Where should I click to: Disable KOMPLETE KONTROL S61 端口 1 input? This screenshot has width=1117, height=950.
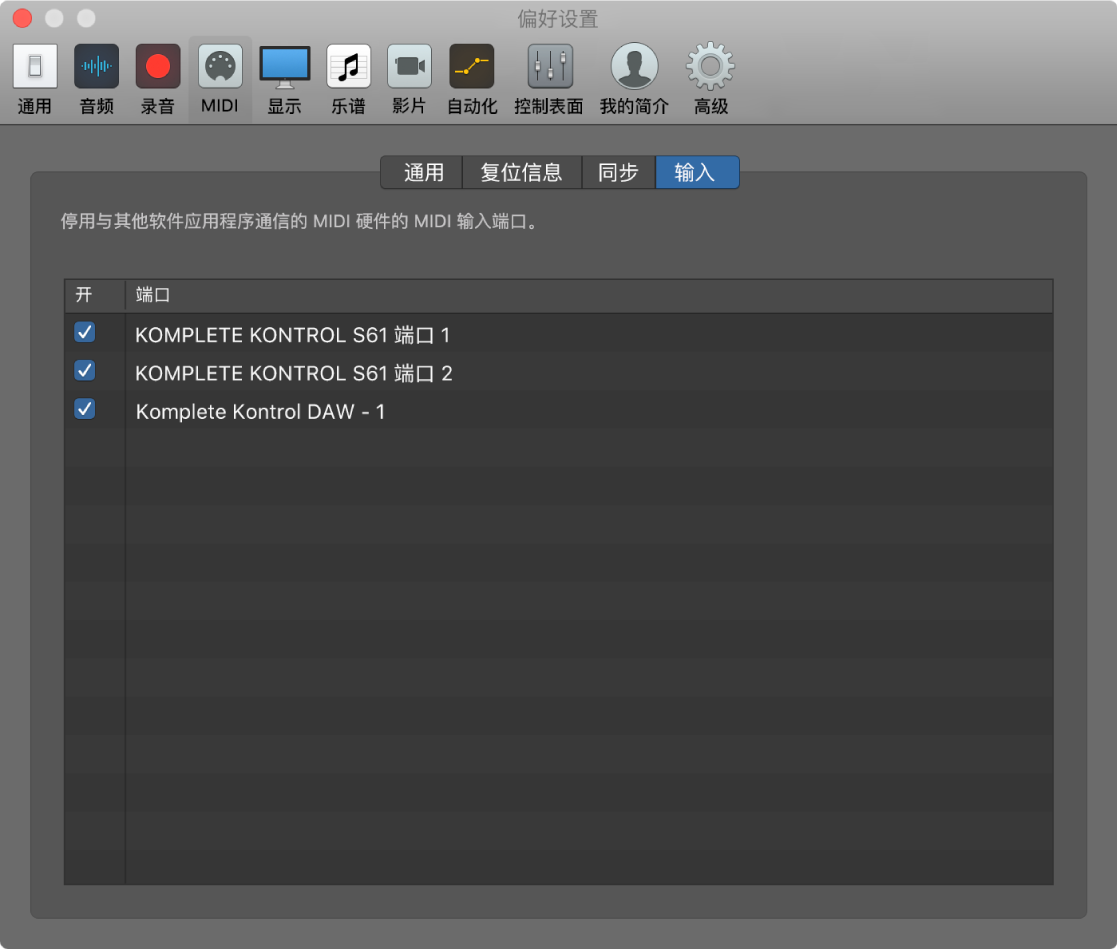(x=84, y=333)
